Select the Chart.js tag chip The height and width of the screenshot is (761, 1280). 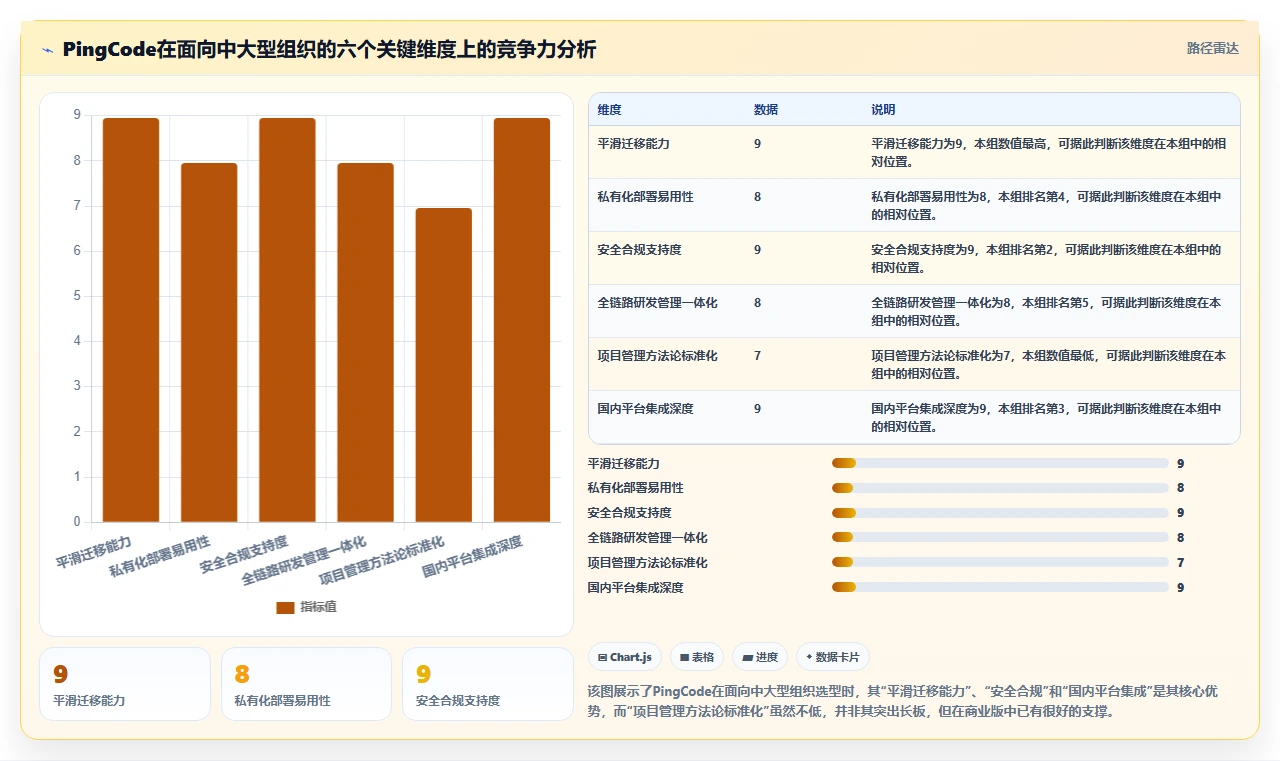625,657
